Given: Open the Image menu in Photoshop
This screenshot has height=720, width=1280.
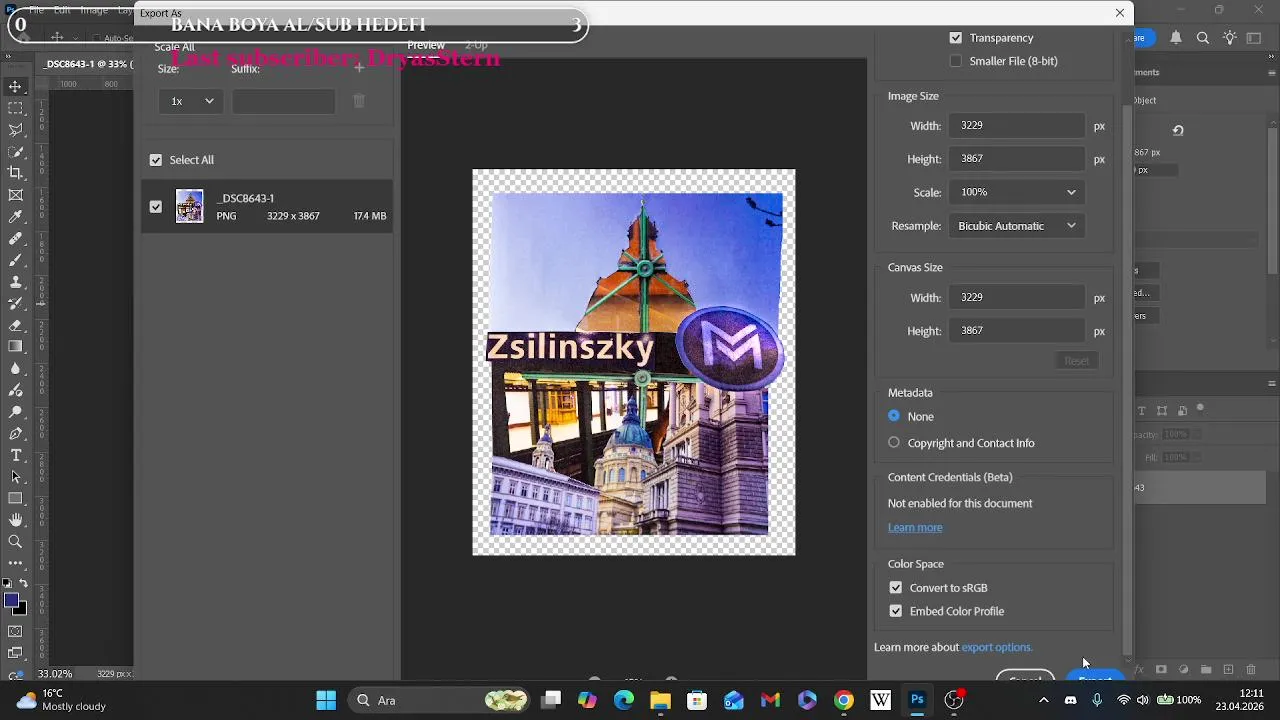Looking at the screenshot, I should tap(93, 10).
